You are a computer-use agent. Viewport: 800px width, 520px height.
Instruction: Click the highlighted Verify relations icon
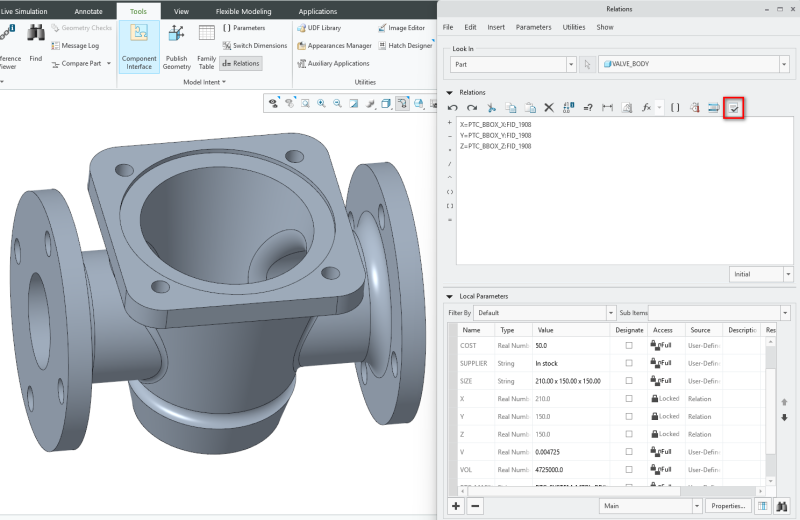coord(734,107)
